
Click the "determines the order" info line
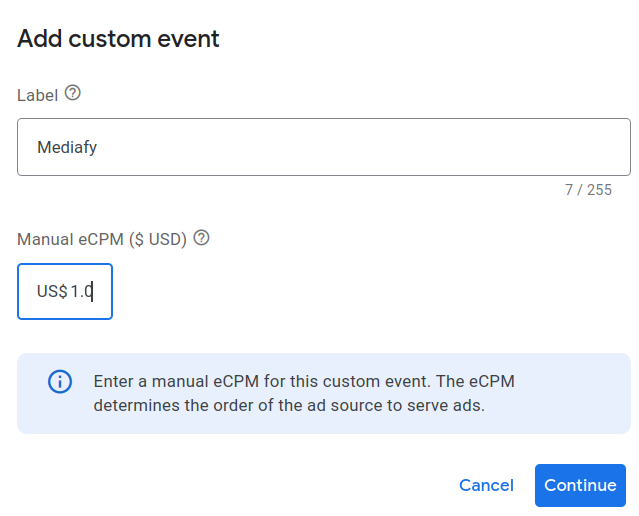pos(289,406)
